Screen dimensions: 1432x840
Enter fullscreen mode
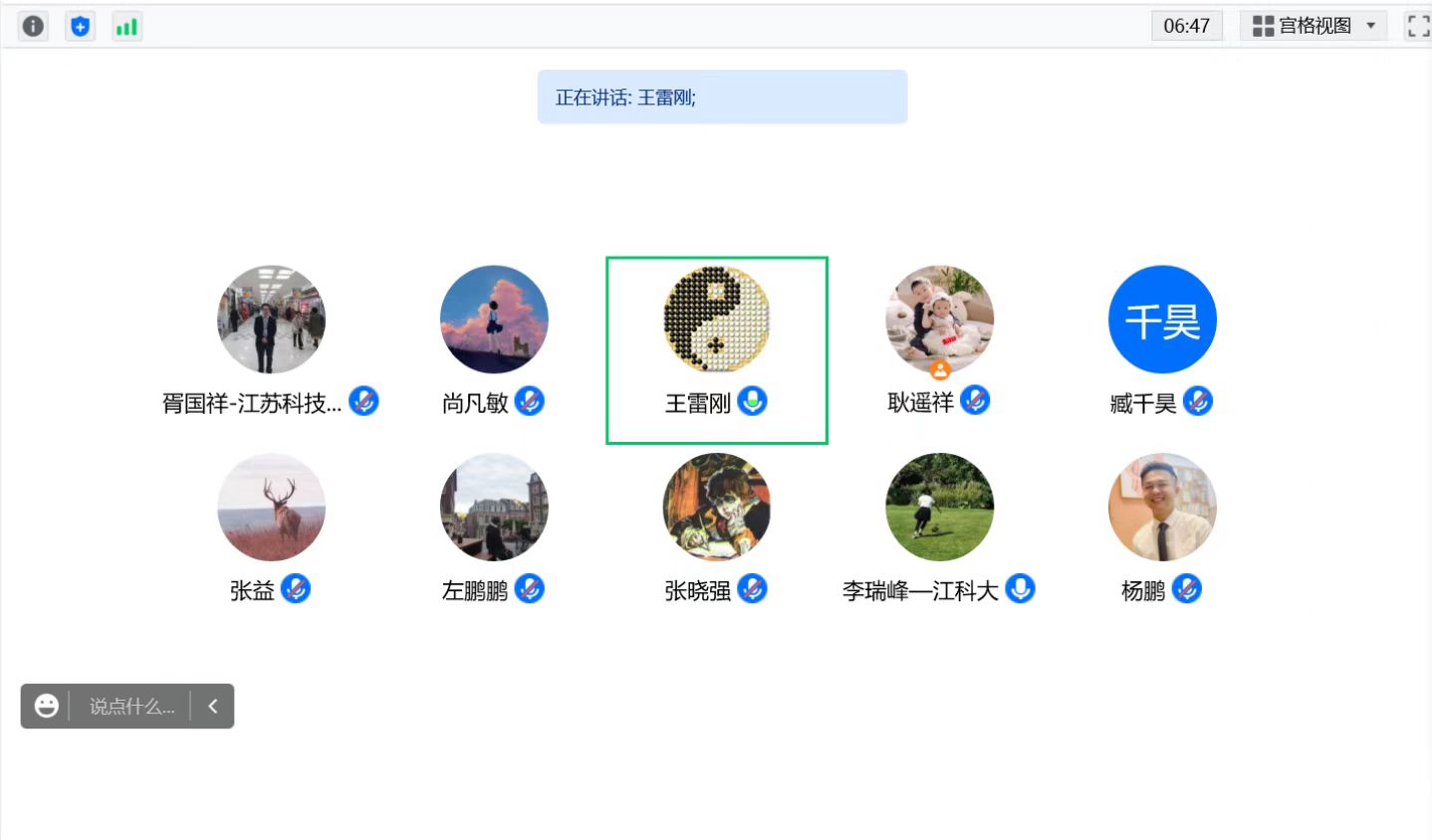click(1418, 26)
